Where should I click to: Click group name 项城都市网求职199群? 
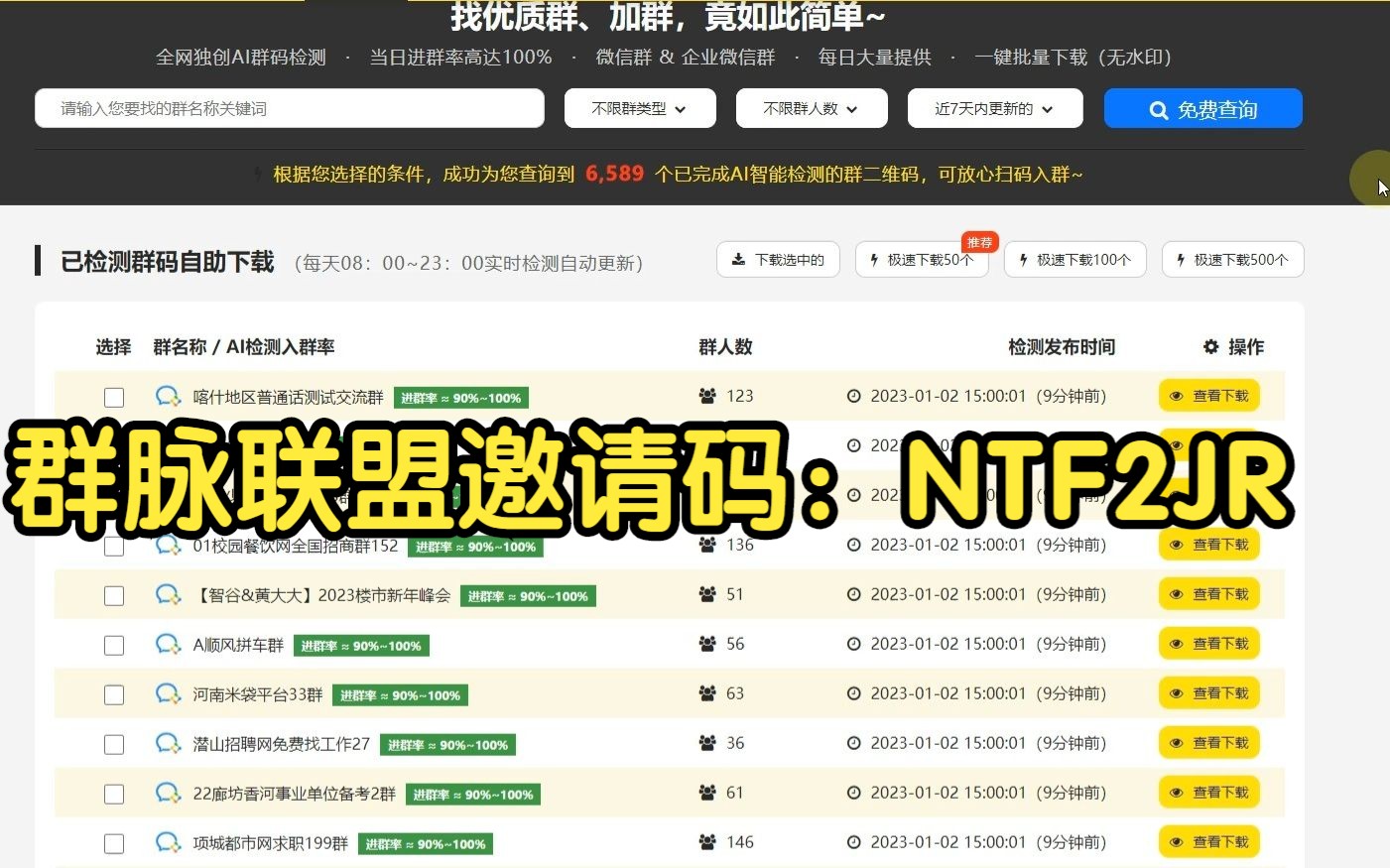tap(271, 843)
